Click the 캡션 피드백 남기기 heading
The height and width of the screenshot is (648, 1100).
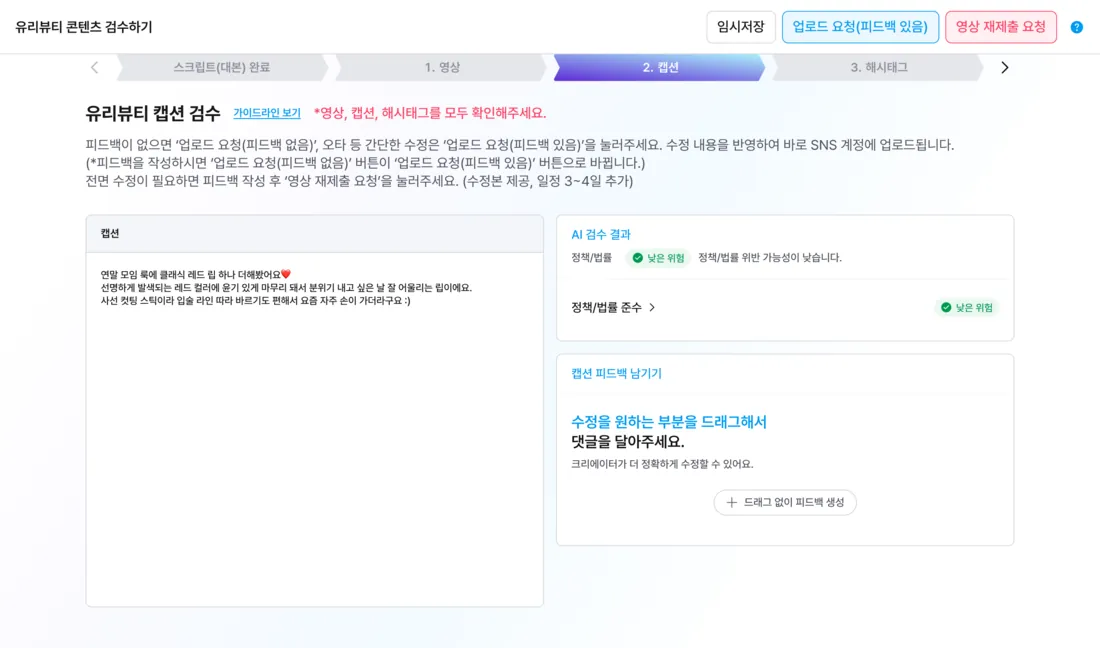(616, 373)
